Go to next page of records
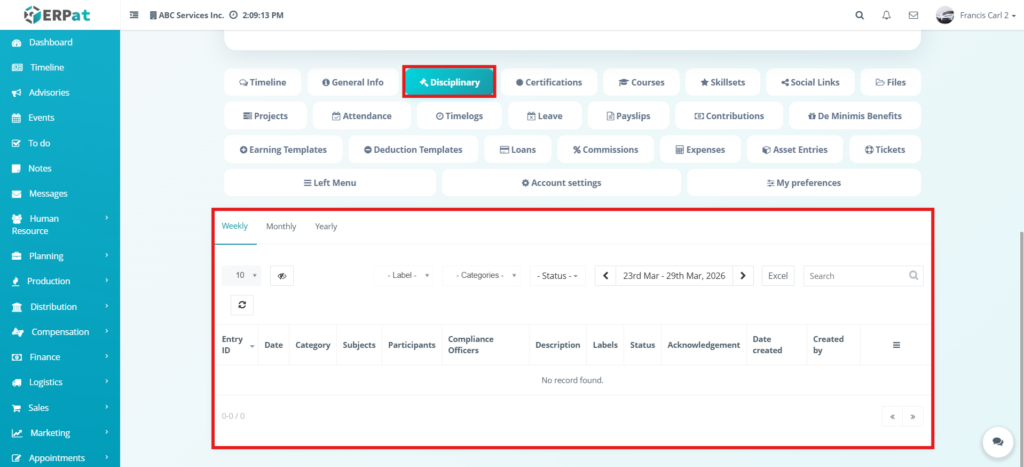 913,416
